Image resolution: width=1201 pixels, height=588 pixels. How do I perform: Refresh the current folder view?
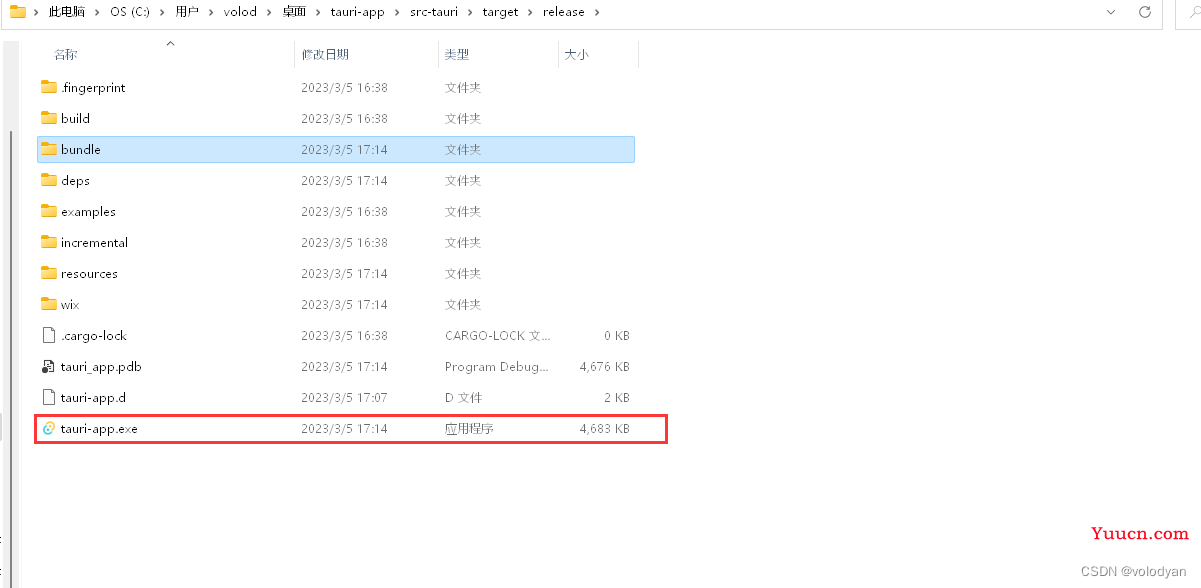(1145, 12)
